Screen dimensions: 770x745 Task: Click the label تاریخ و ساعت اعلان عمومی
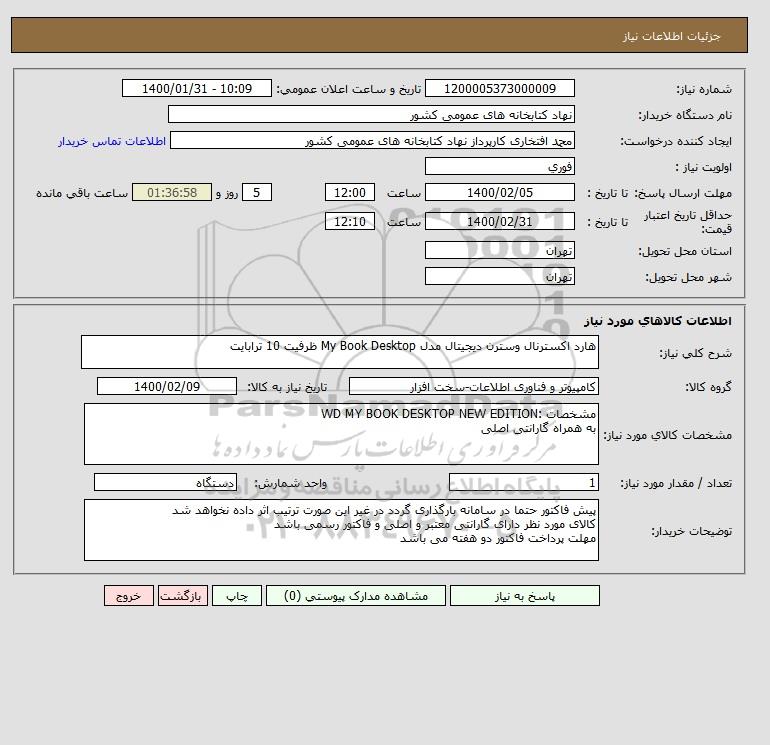(349, 89)
